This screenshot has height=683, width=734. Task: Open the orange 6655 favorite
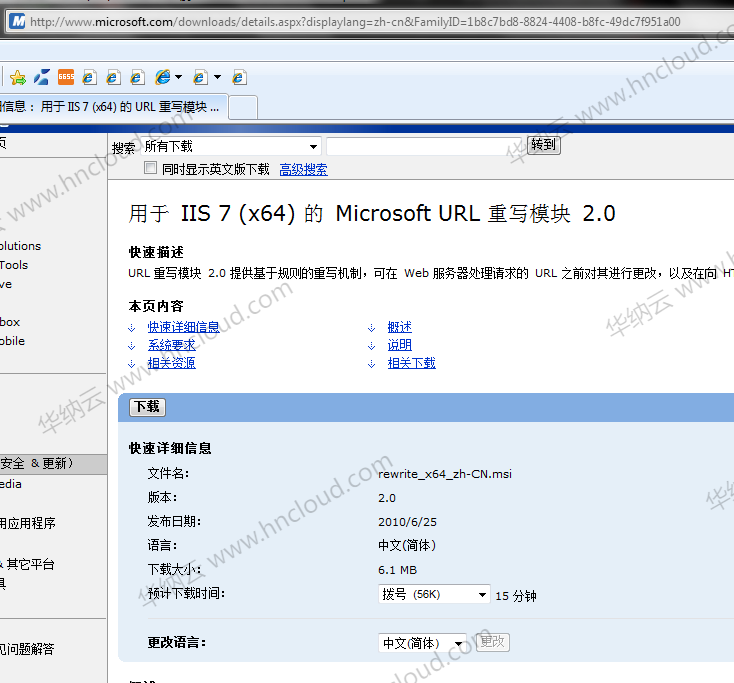(x=66, y=77)
